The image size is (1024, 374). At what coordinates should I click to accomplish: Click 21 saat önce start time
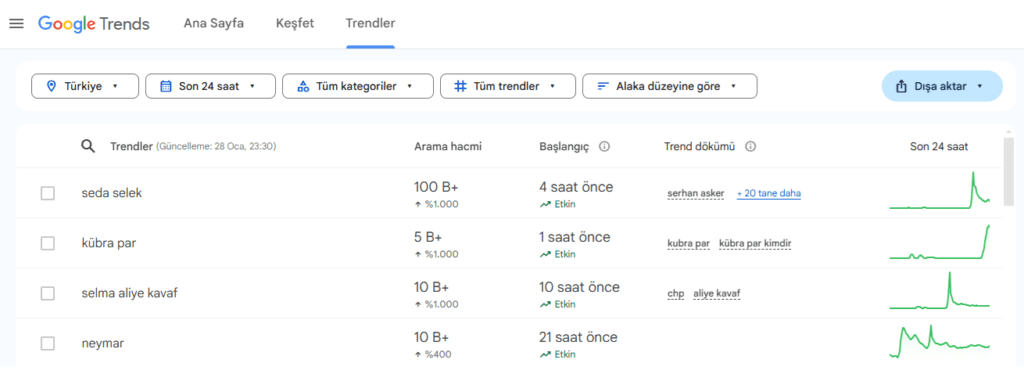[579, 337]
